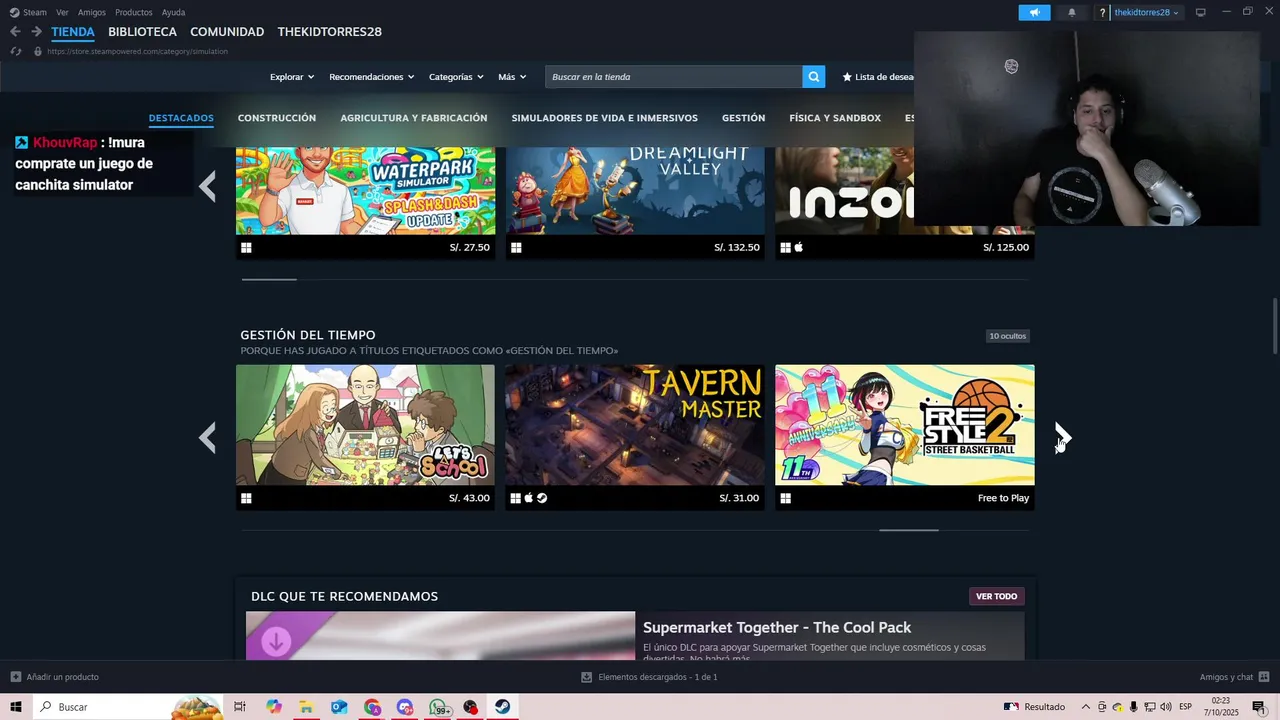This screenshot has width=1280, height=720.
Task: Open the Waterpark Simulator game card
Action: coord(365,203)
